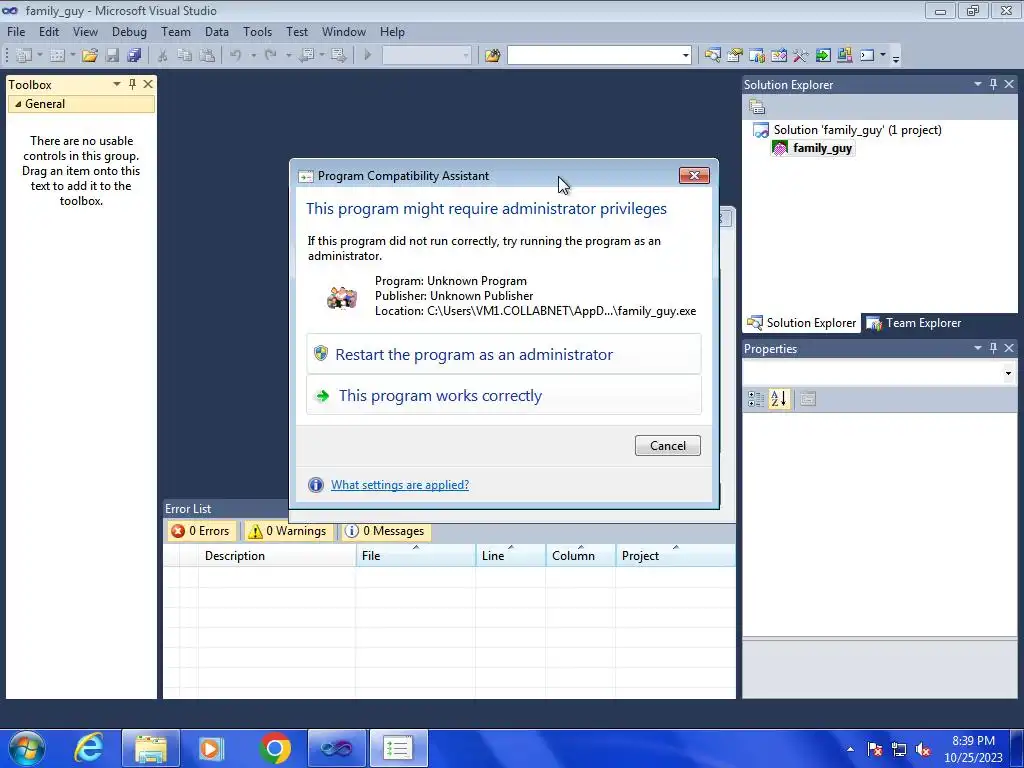1024x768 pixels.
Task: Click Cancel in Program Compatibility Assistant
Action: click(x=667, y=445)
